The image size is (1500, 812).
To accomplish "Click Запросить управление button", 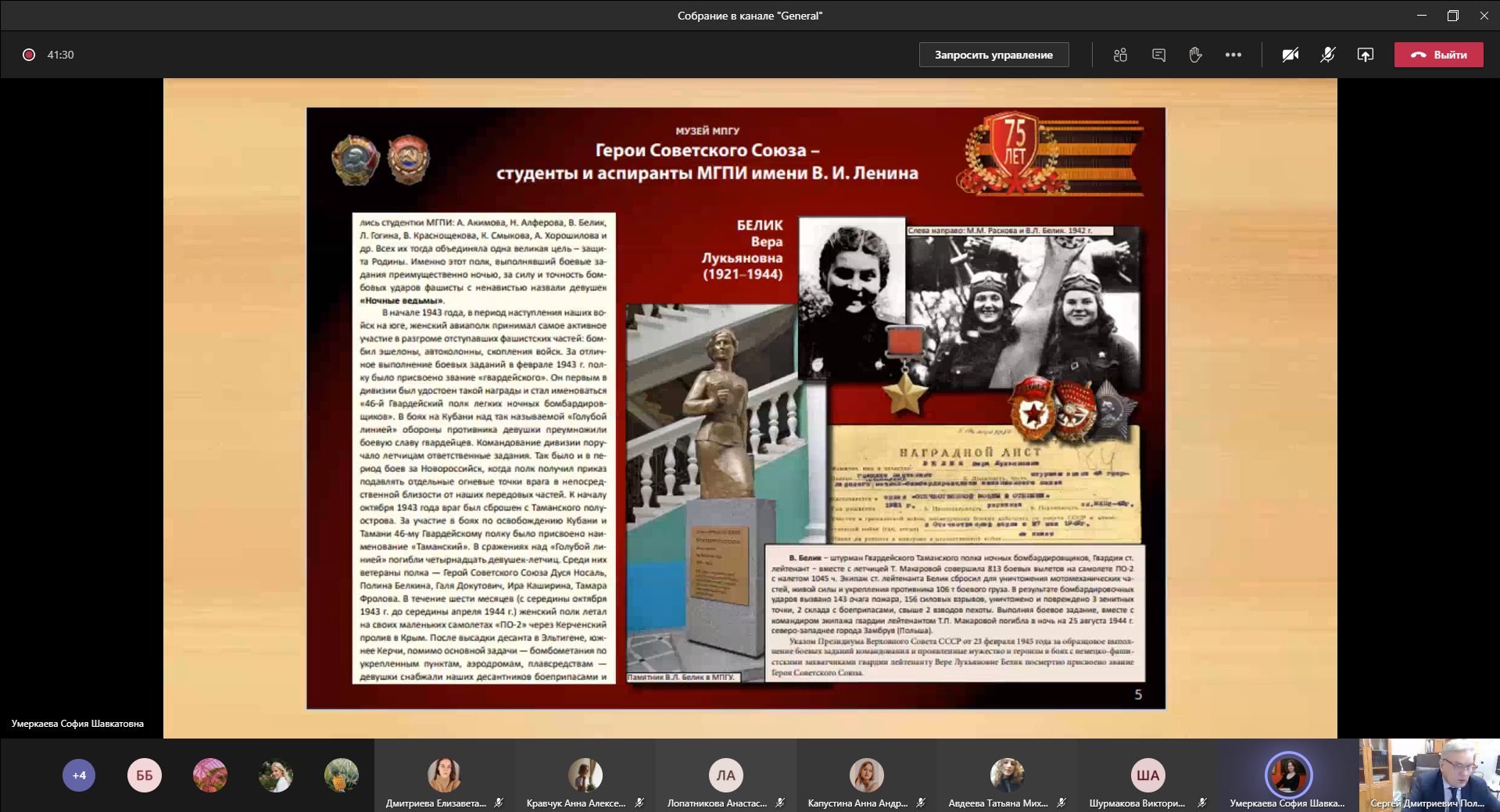I will 993,55.
